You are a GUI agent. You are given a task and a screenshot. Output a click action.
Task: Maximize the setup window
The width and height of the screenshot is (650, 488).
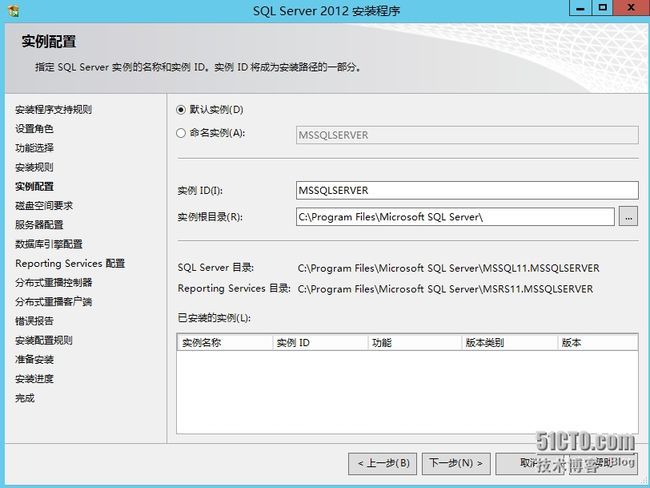[x=602, y=8]
